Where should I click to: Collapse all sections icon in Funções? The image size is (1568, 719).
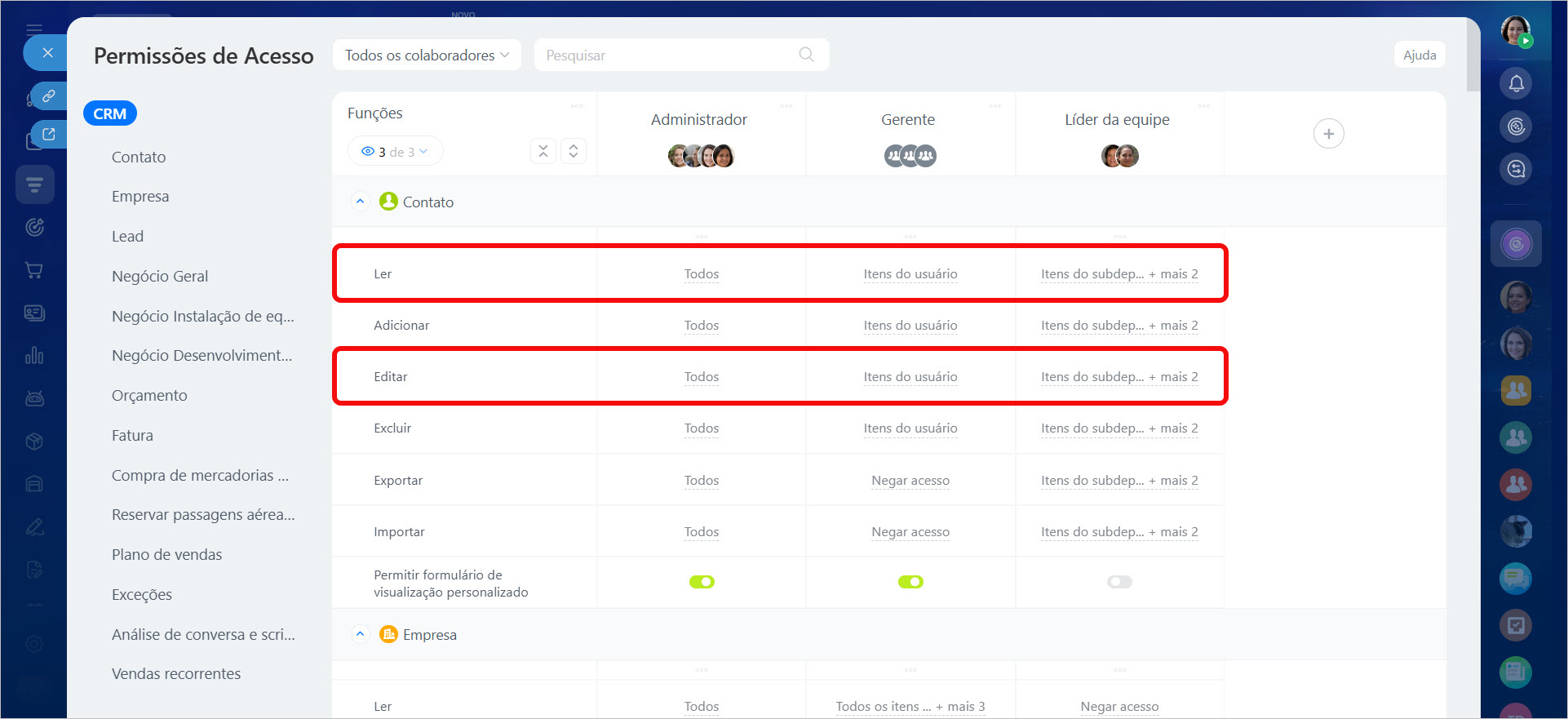[x=543, y=152]
